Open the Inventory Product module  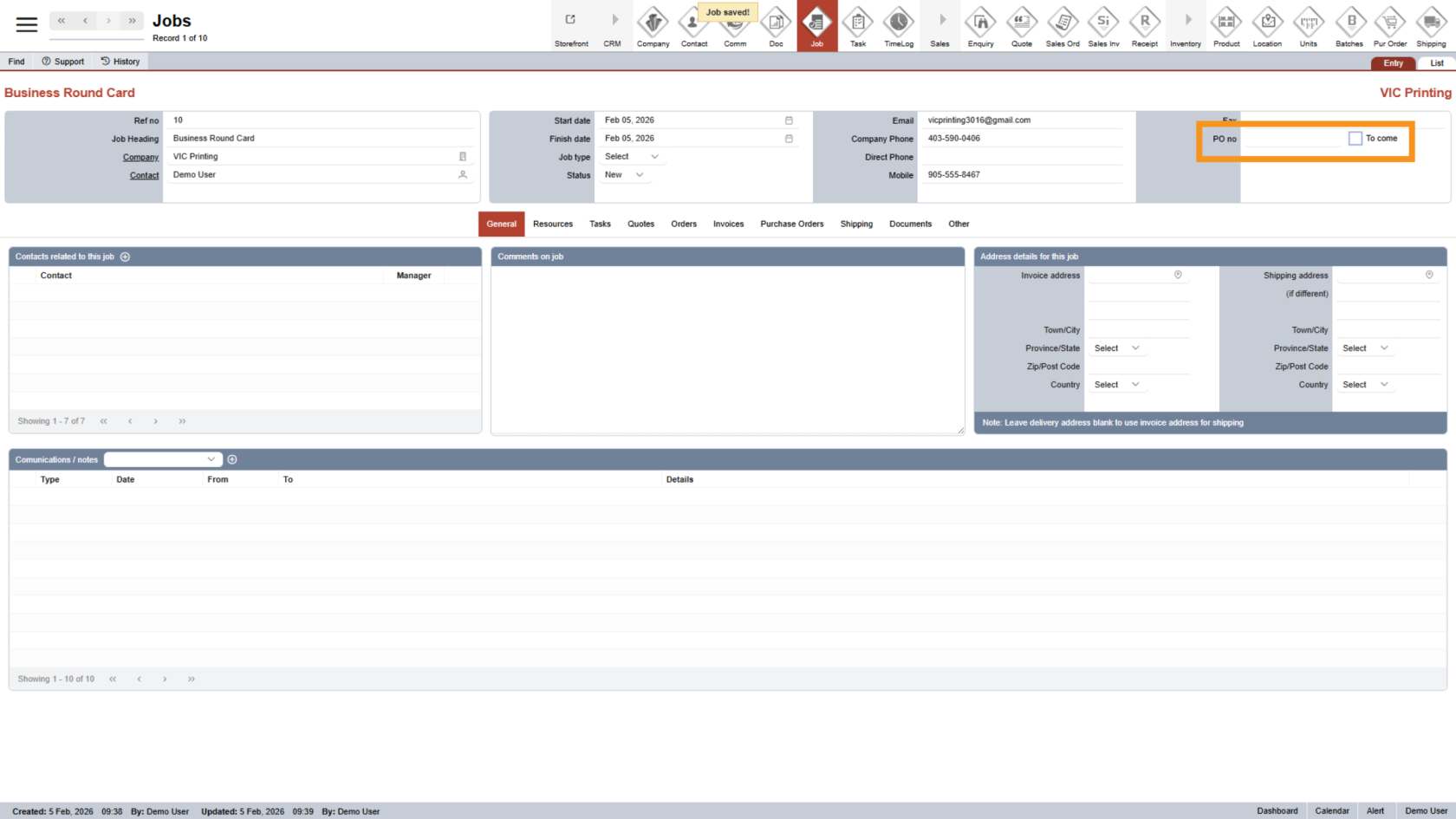[1226, 26]
